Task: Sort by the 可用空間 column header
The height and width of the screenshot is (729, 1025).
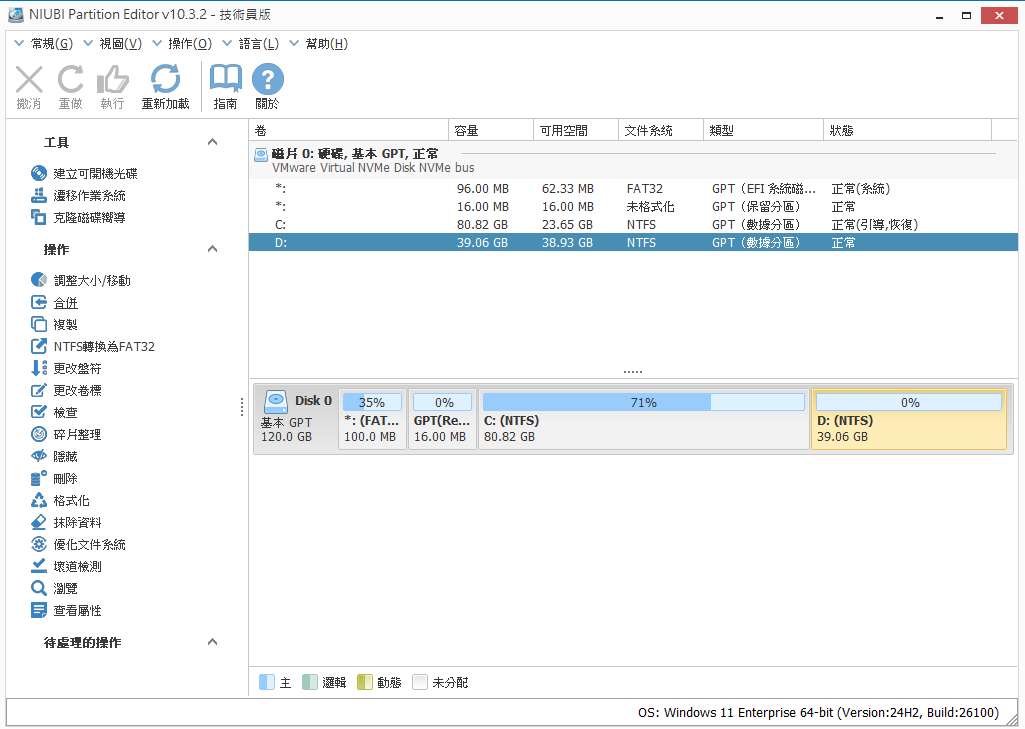Action: pyautogui.click(x=576, y=130)
